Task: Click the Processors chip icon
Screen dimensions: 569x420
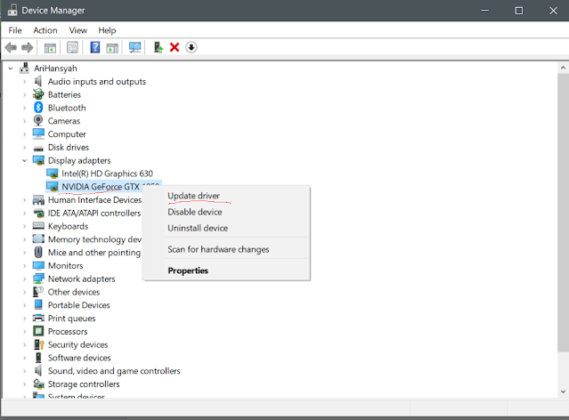Action: [x=38, y=331]
